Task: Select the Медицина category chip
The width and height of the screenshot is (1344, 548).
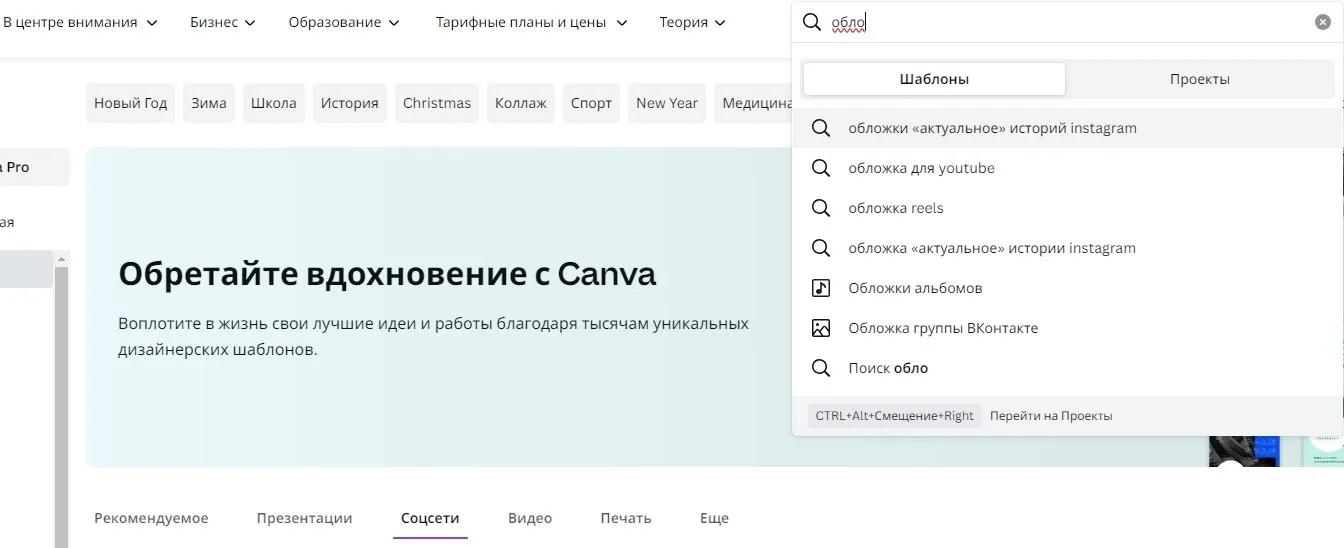Action: 753,103
